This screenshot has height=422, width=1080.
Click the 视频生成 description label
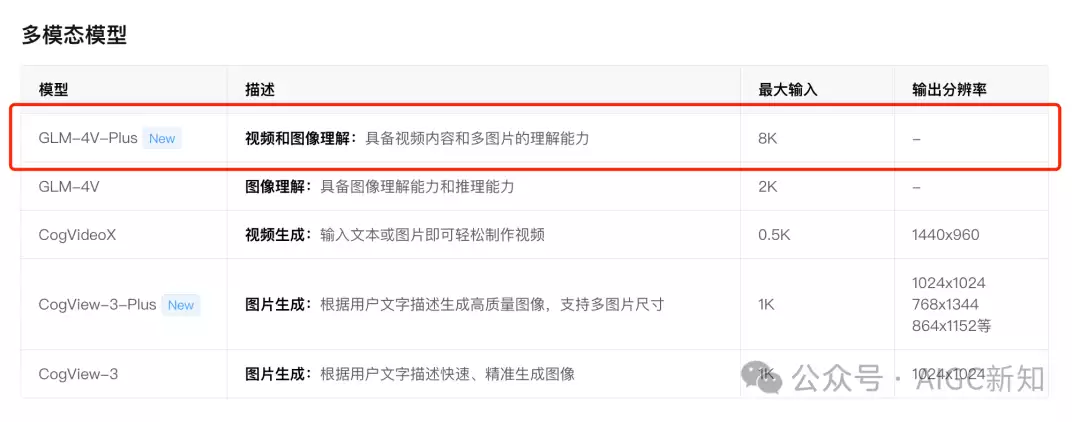click(x=276, y=235)
